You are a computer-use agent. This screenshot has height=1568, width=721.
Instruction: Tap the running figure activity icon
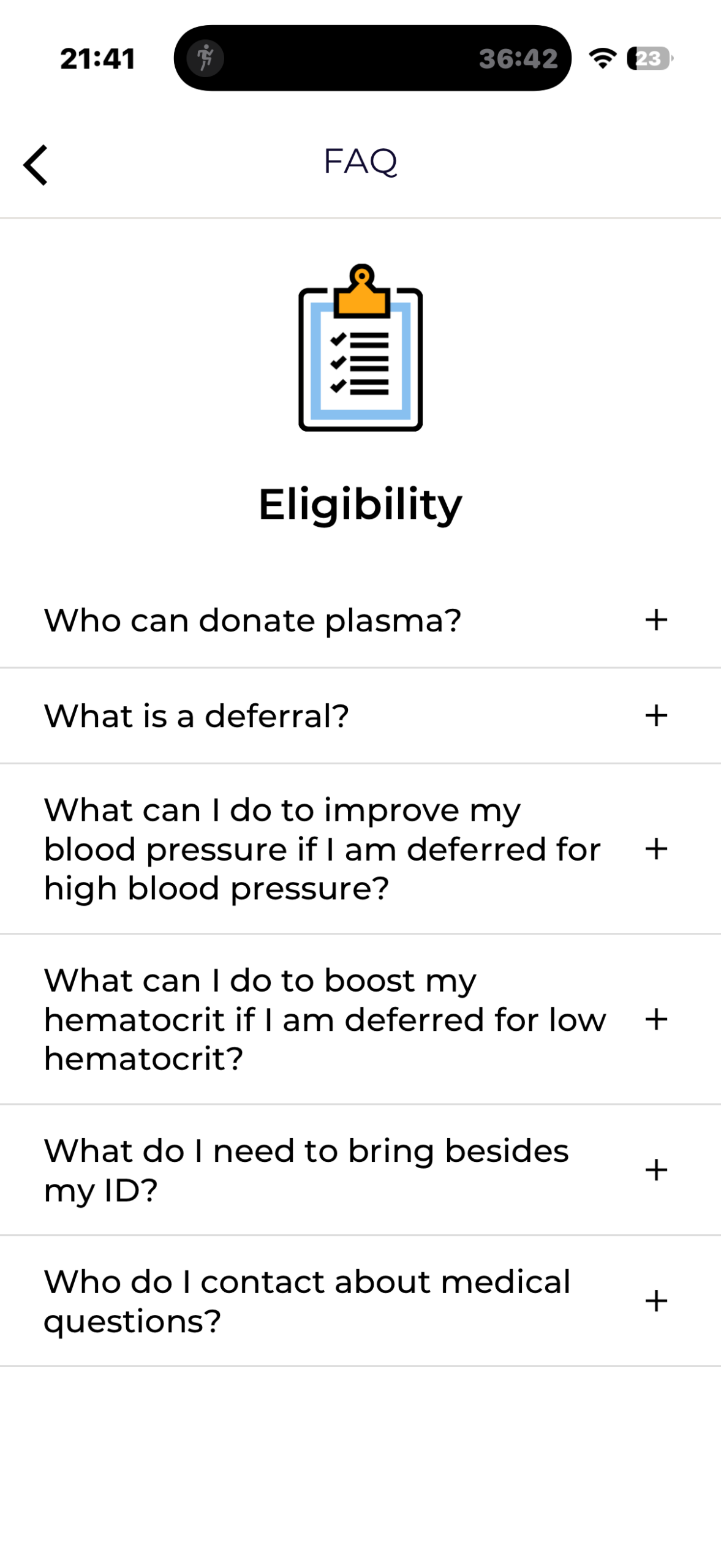205,58
